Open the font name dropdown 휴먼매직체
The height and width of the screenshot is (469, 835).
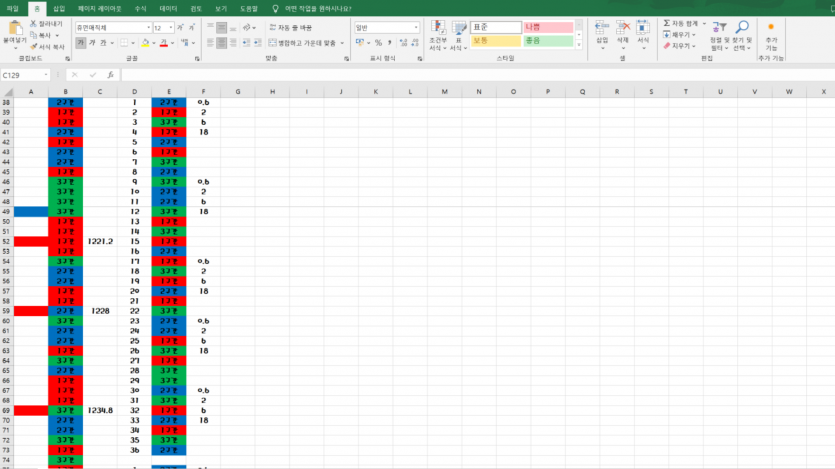click(x=149, y=28)
